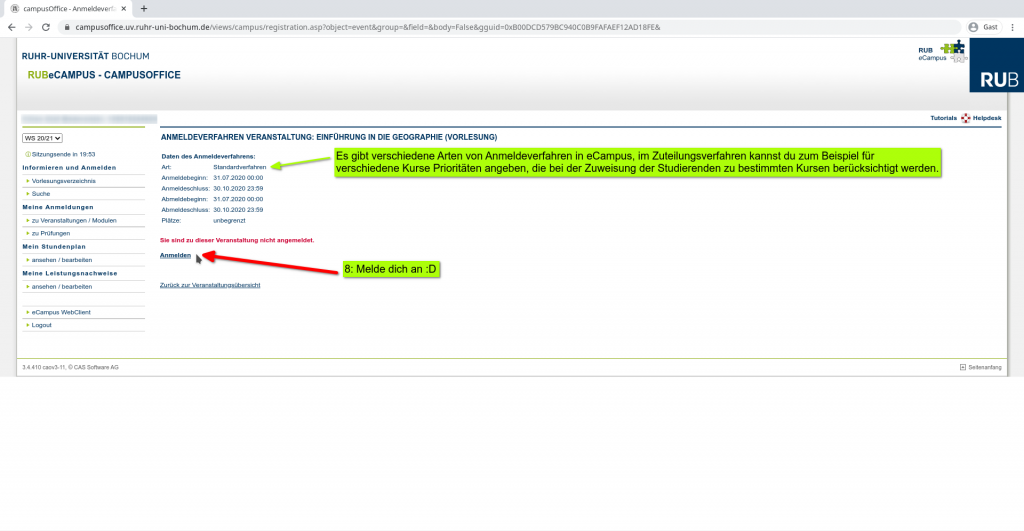Click Logout in the sidebar
1024x531 pixels.
tap(42, 325)
